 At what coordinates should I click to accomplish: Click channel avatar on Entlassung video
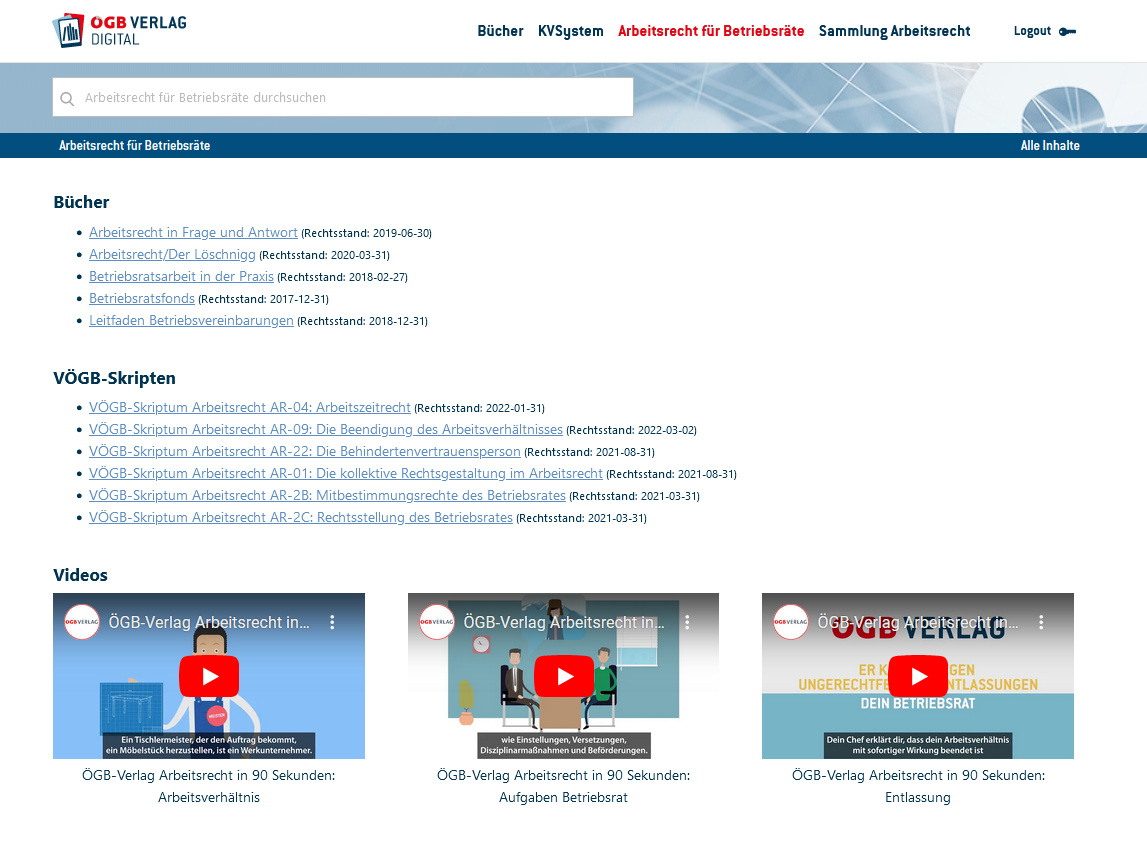coord(791,622)
